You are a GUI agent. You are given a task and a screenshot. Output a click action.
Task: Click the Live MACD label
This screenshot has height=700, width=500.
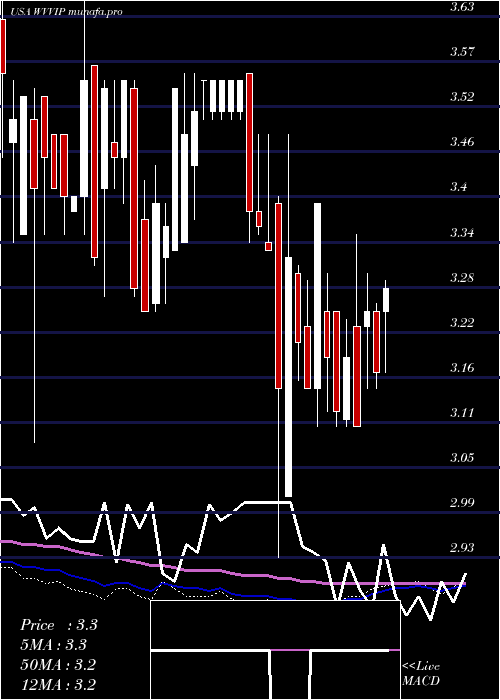[x=421, y=673]
